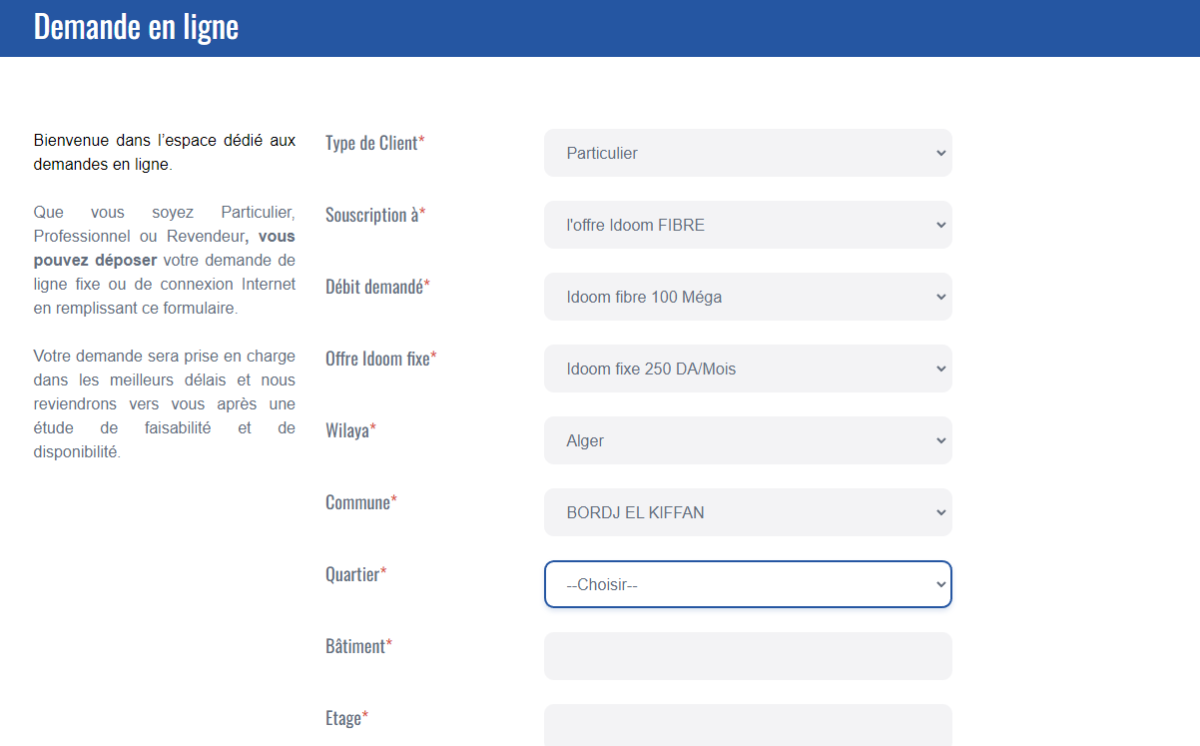Click the Wilaya field label

350,430
